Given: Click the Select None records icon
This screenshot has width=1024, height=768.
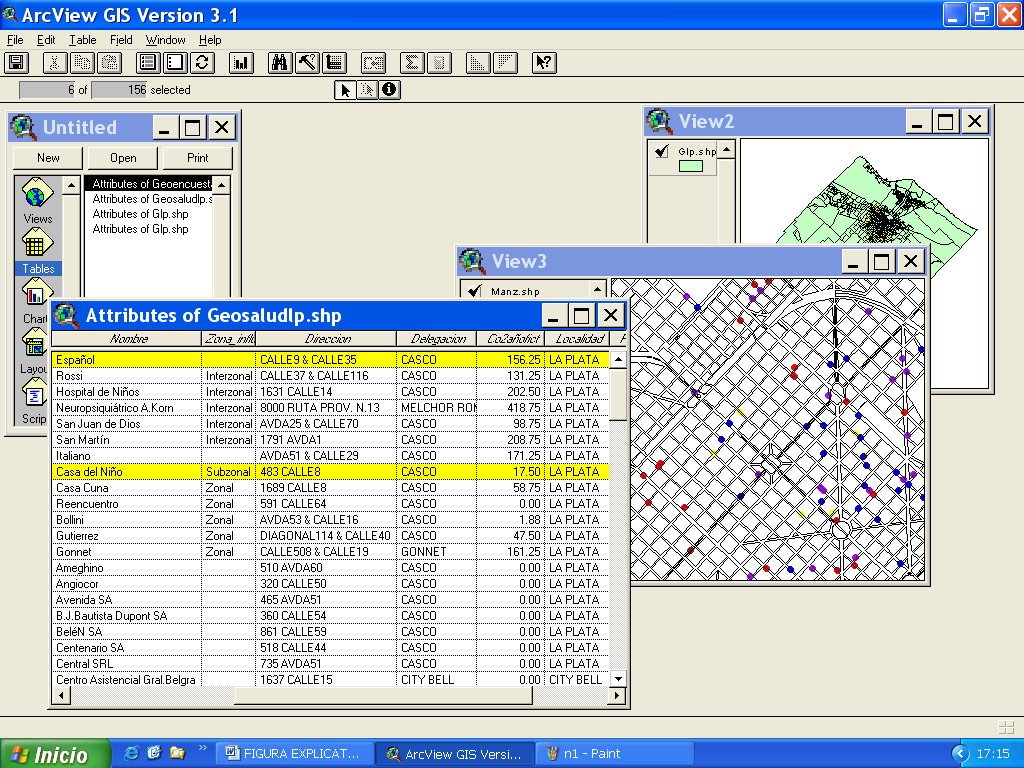Looking at the screenshot, I should pyautogui.click(x=175, y=63).
